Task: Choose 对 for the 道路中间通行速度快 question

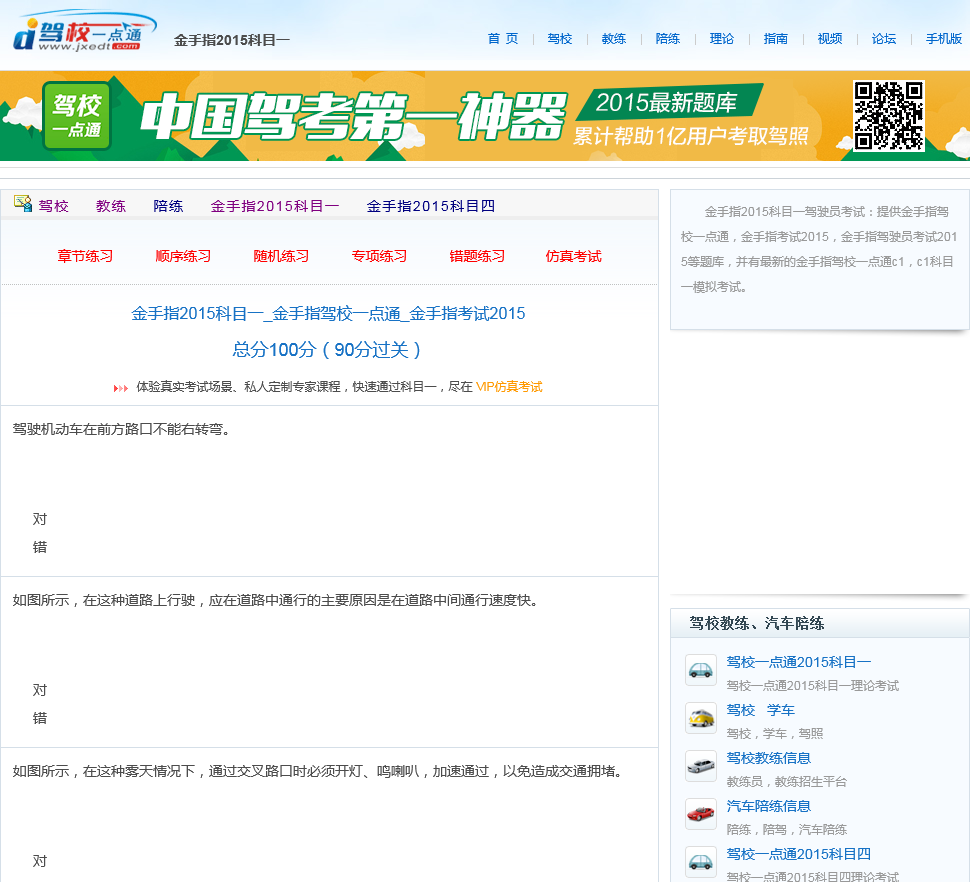Action: pyautogui.click(x=40, y=690)
